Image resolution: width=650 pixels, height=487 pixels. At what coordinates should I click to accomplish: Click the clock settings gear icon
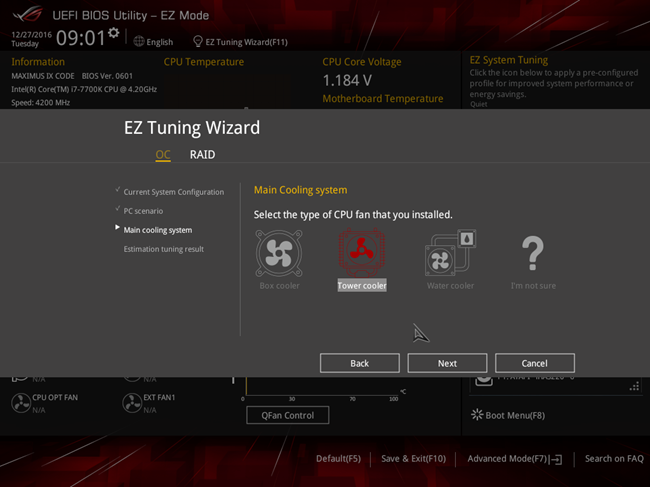pyautogui.click(x=114, y=33)
